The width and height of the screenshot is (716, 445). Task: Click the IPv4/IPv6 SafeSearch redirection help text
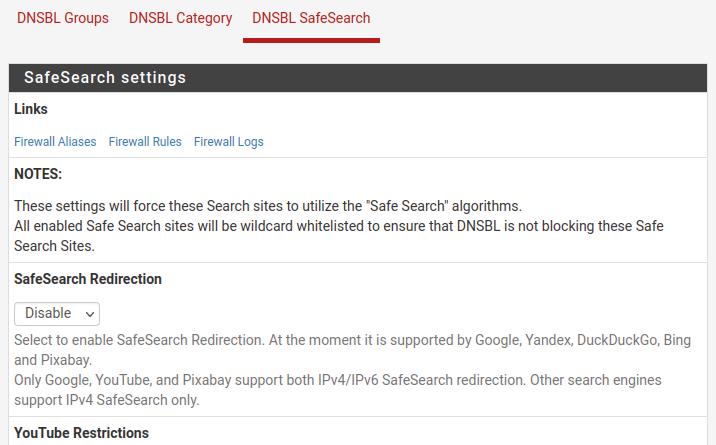point(338,380)
